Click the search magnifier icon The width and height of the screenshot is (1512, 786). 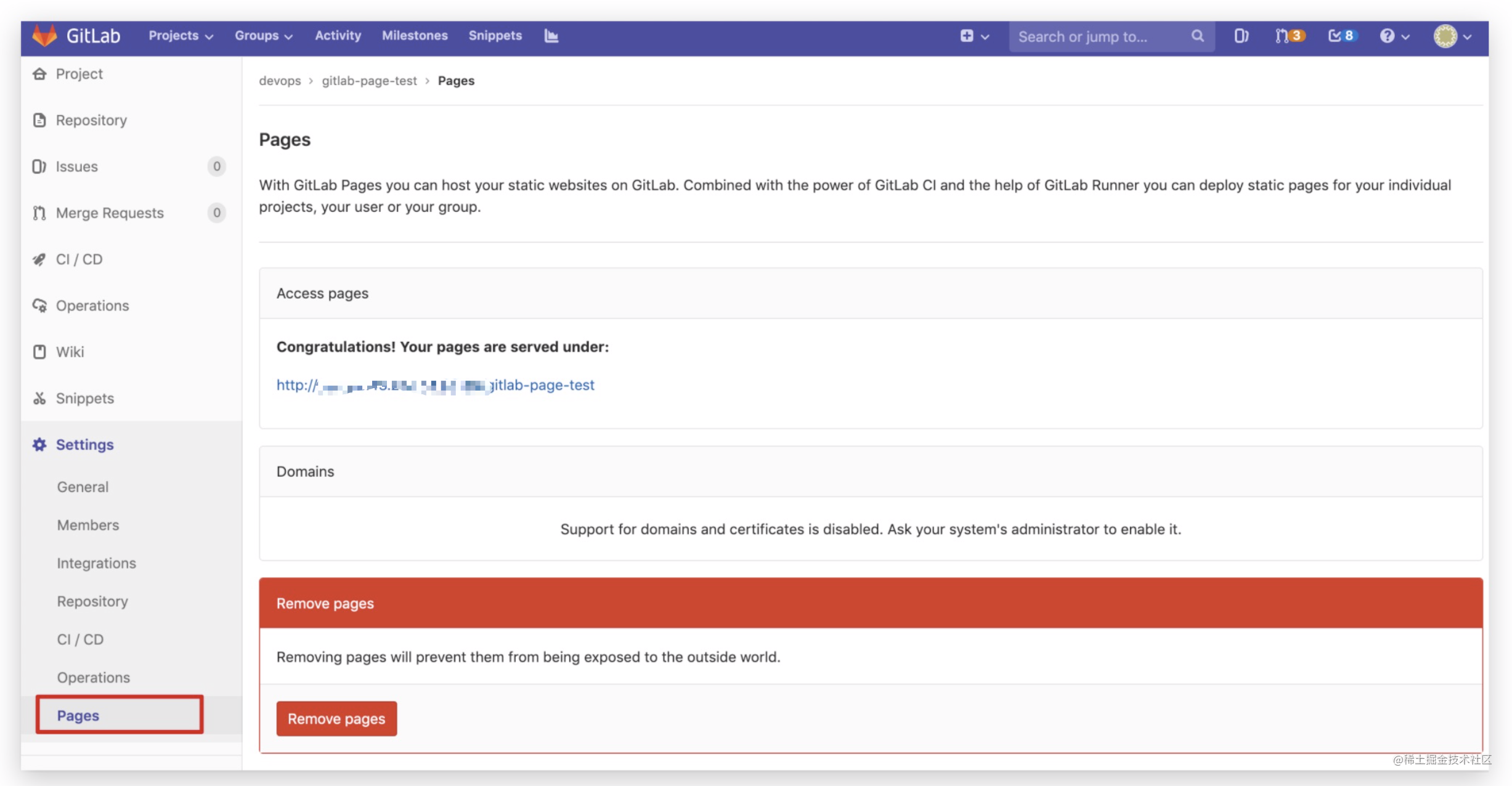pyautogui.click(x=1197, y=36)
